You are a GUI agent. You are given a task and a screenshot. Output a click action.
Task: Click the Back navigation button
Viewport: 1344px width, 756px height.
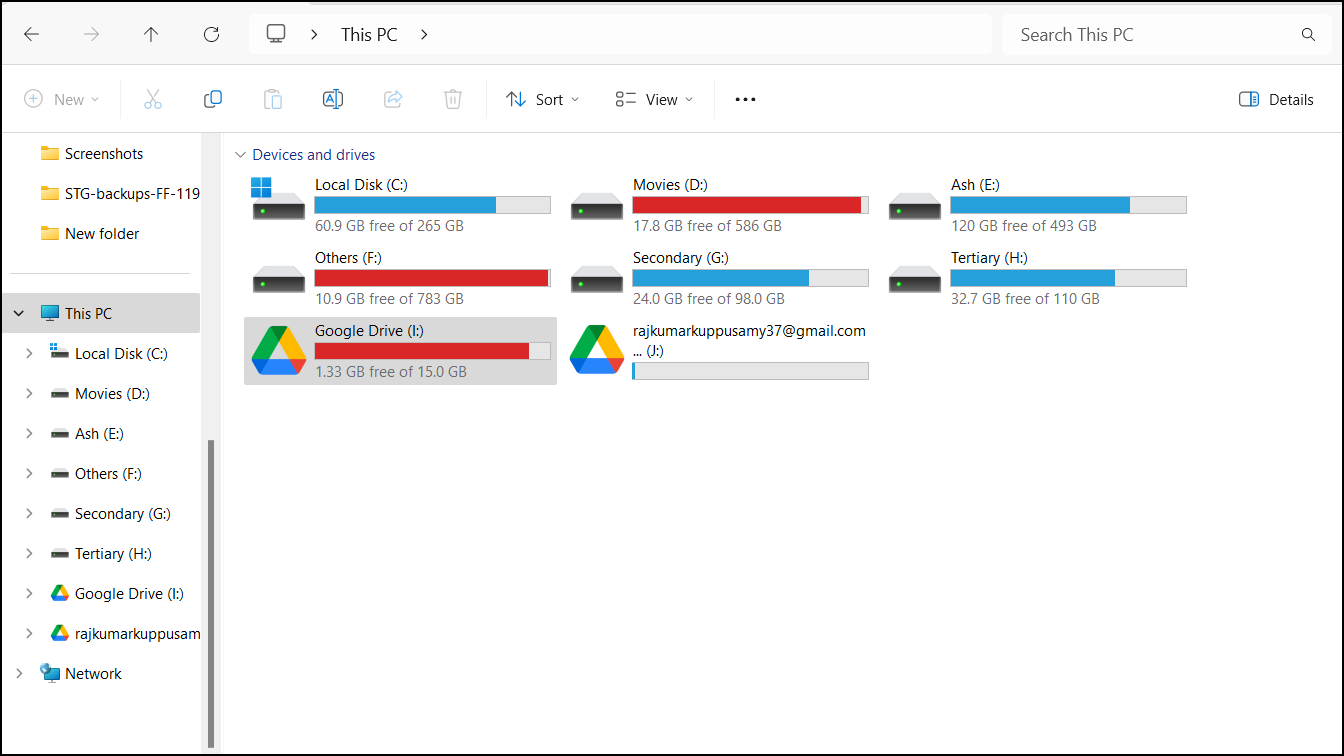[x=31, y=33]
